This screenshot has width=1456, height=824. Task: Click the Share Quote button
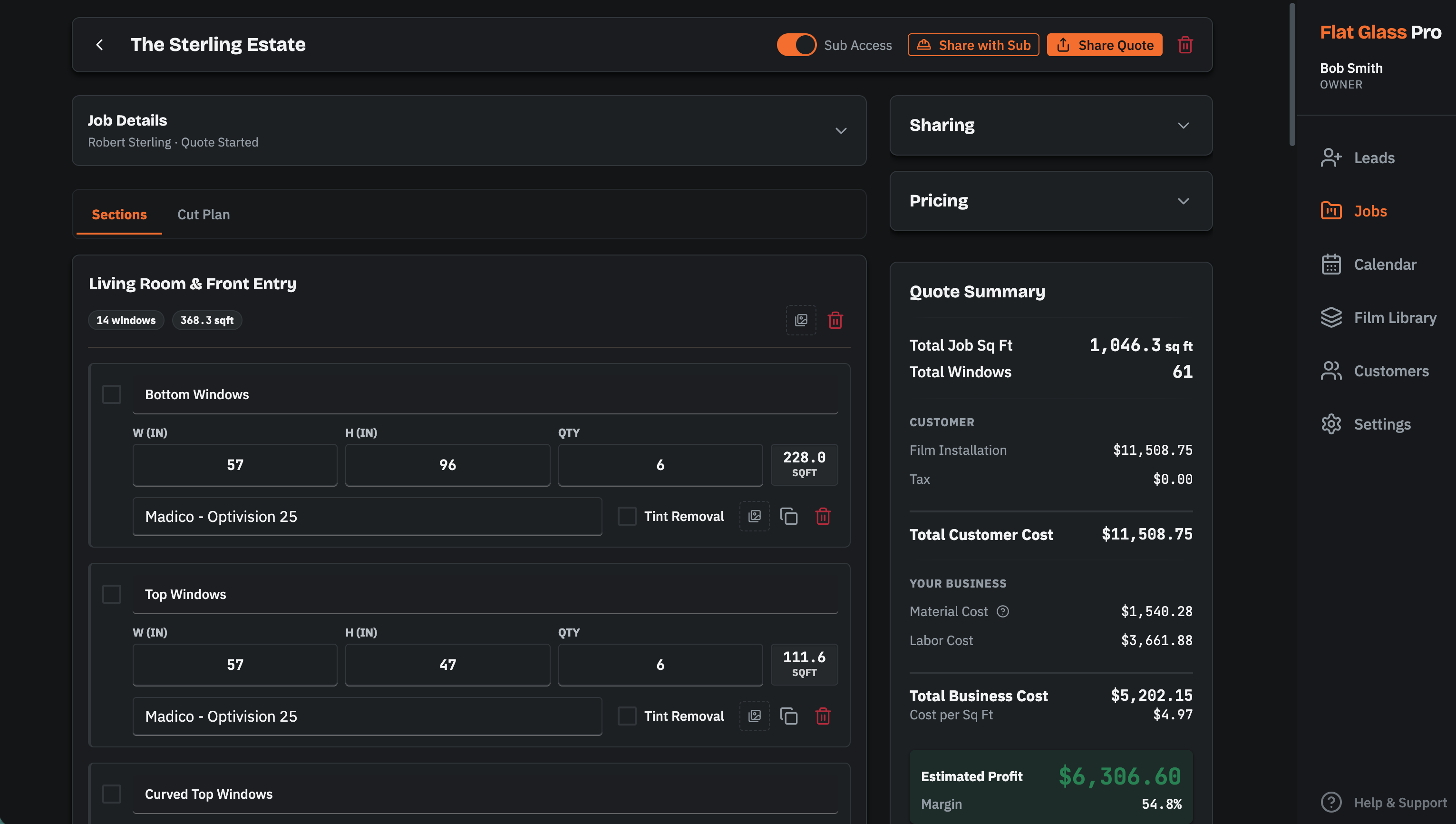tap(1104, 45)
